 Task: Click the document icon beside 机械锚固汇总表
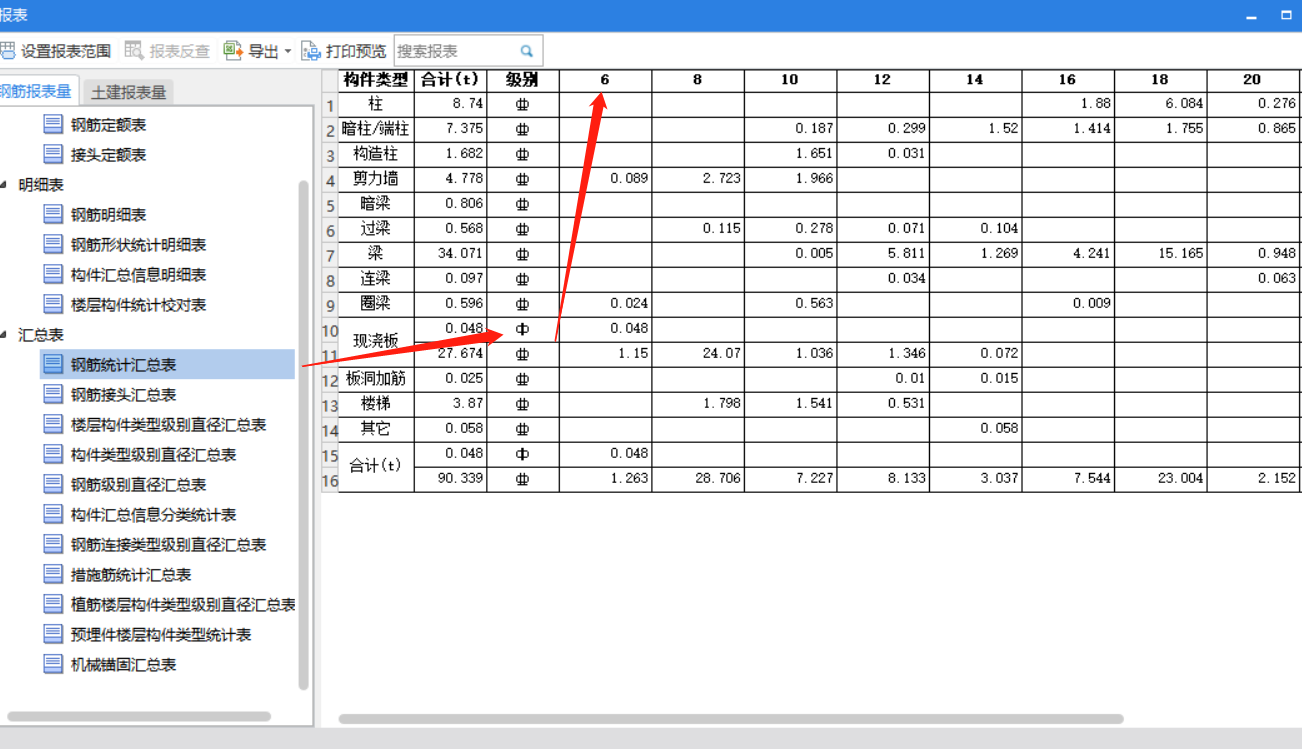53,664
